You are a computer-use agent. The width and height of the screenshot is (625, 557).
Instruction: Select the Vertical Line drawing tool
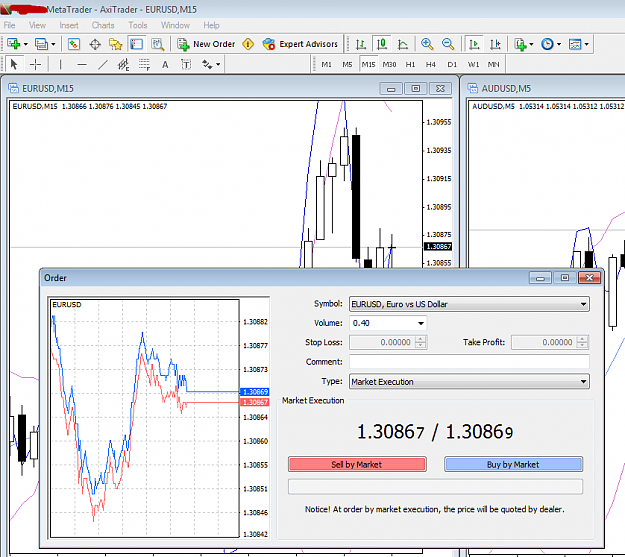(61, 64)
